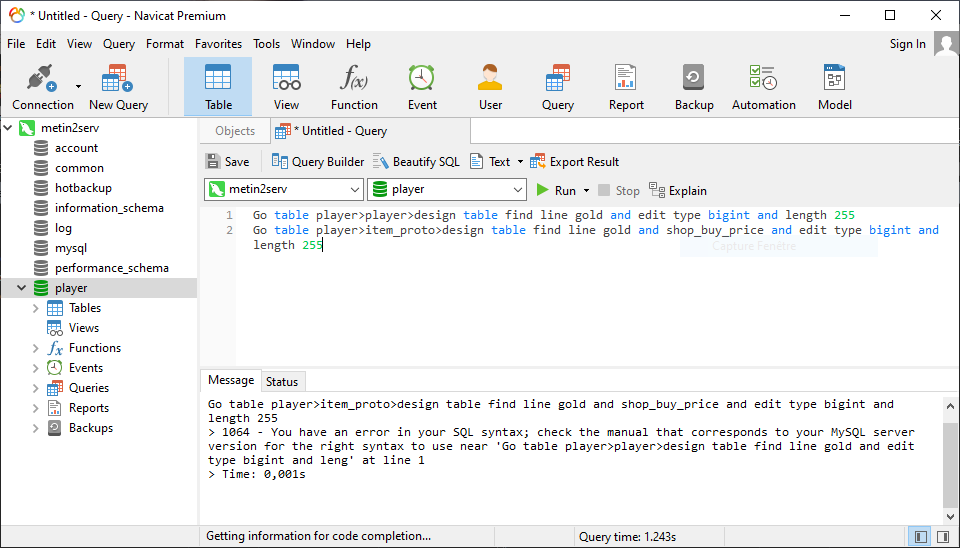Select the account database
The width and height of the screenshot is (960, 548).
click(76, 148)
